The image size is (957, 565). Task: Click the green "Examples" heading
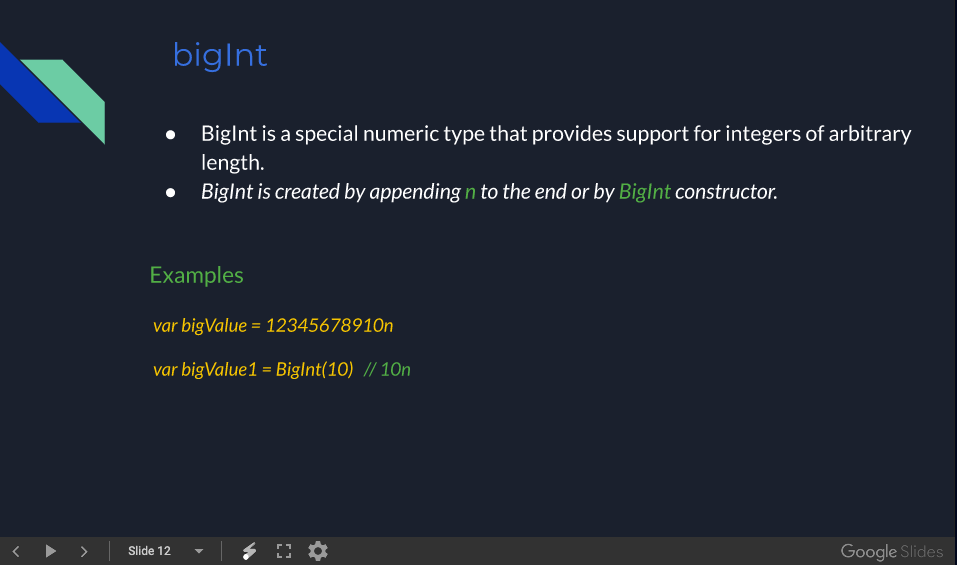tap(196, 275)
